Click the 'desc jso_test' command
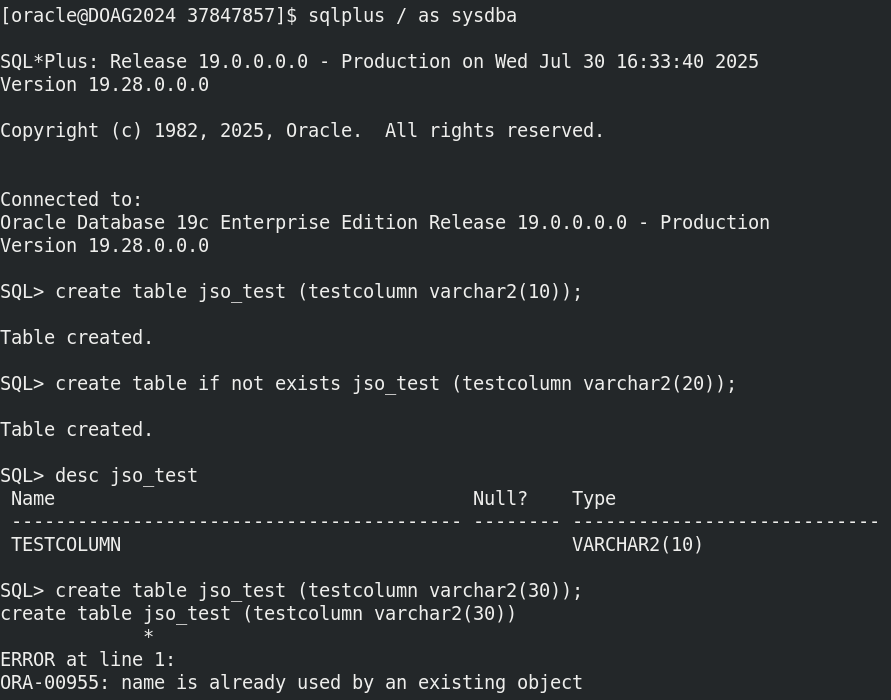The width and height of the screenshot is (891, 700). tap(126, 476)
